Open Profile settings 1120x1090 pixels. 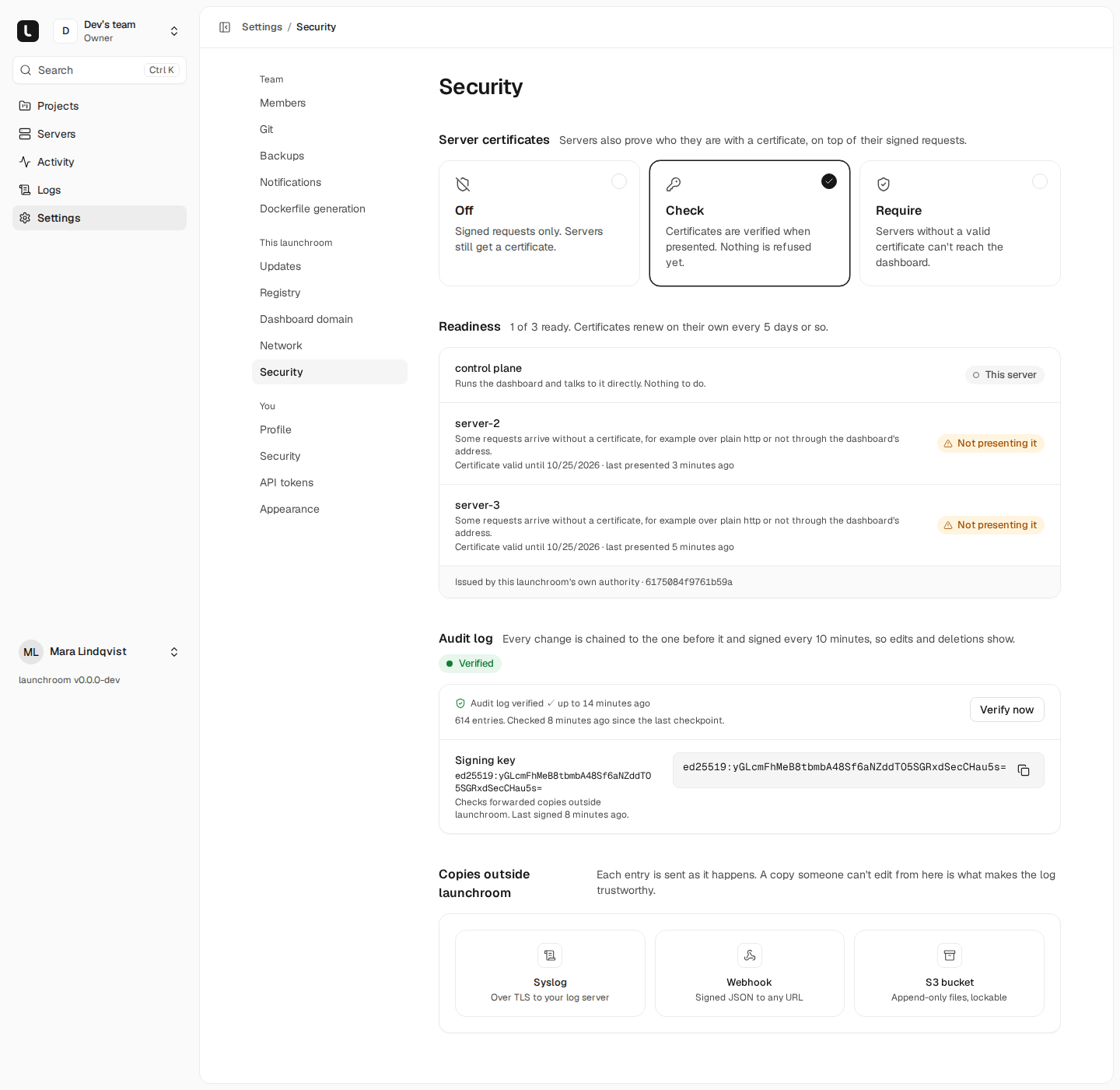click(330, 429)
